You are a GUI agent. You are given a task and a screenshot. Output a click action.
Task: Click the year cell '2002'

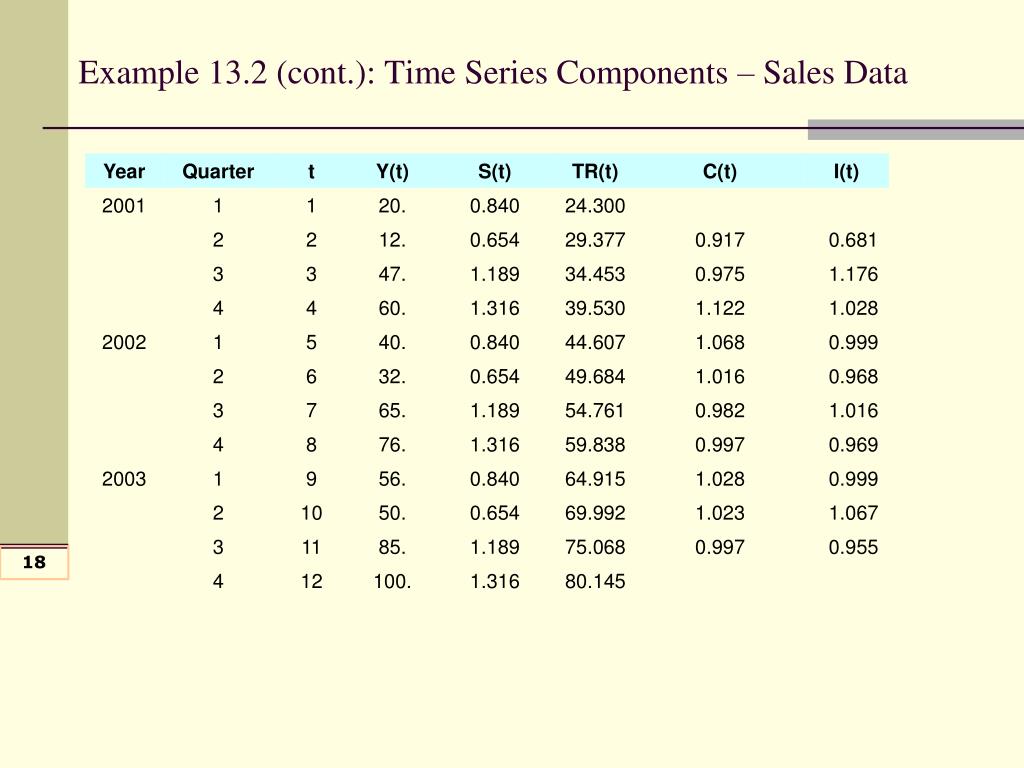tap(123, 342)
